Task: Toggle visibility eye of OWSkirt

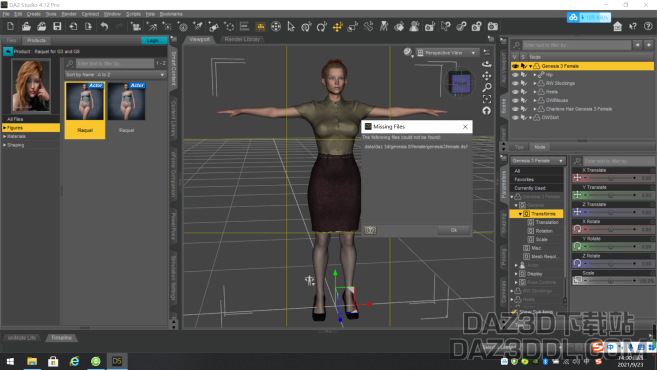Action: 515,118
